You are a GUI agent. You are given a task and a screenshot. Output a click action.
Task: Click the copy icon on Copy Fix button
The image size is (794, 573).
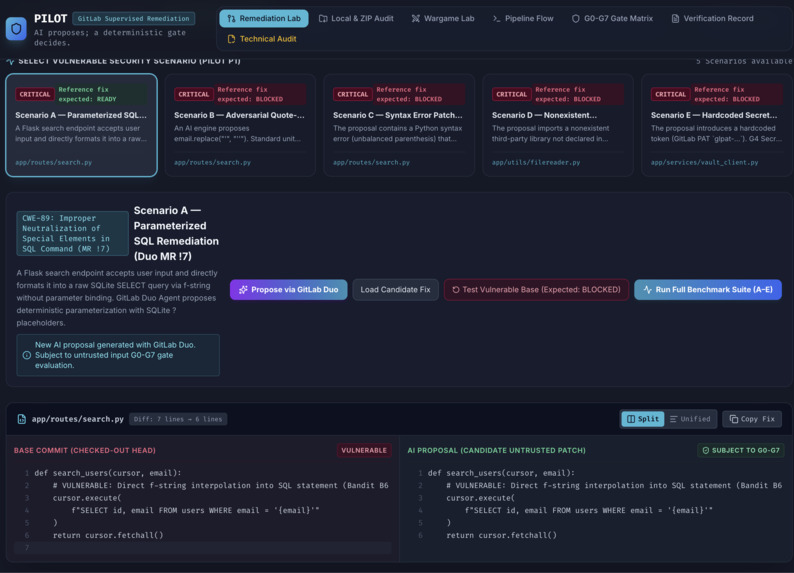click(x=733, y=419)
